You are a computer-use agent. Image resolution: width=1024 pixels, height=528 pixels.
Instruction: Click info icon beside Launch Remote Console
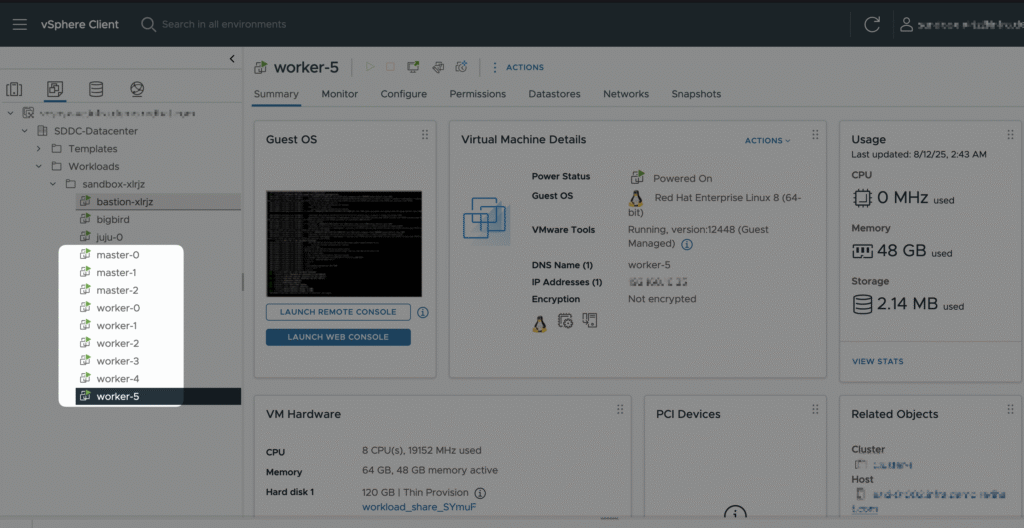(423, 312)
